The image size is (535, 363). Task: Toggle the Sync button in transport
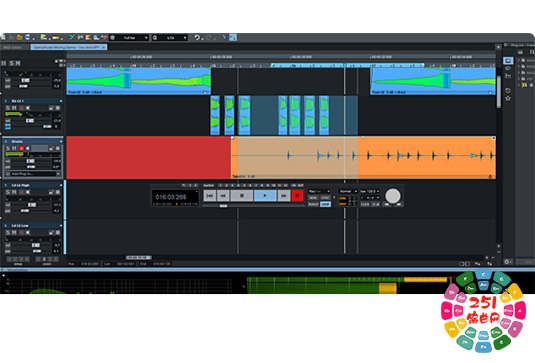[326, 198]
